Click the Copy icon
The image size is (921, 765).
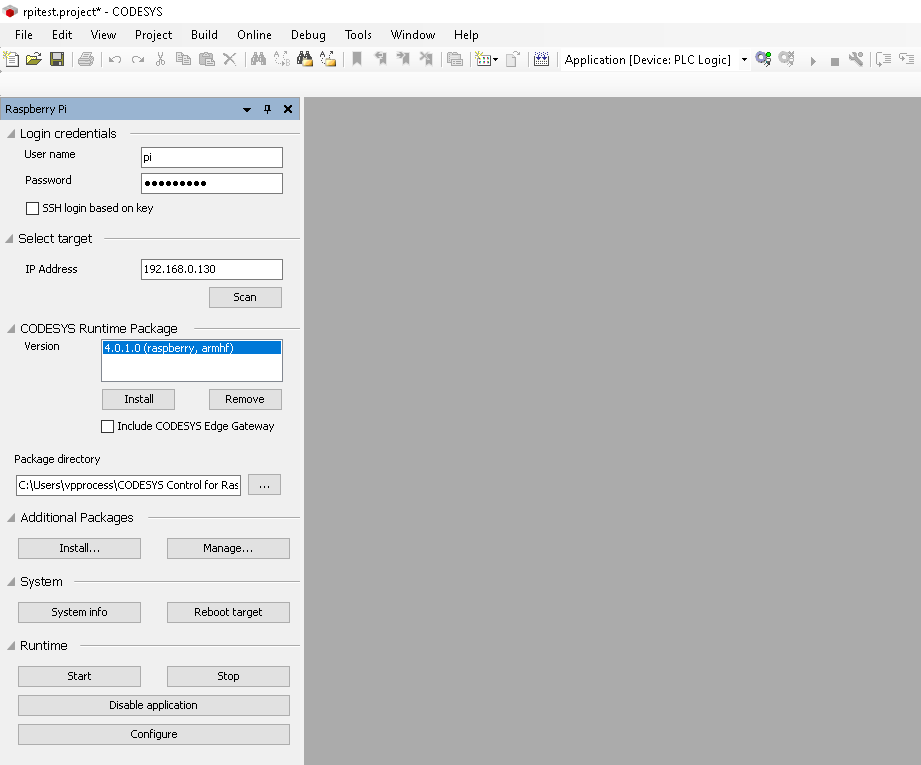(183, 59)
